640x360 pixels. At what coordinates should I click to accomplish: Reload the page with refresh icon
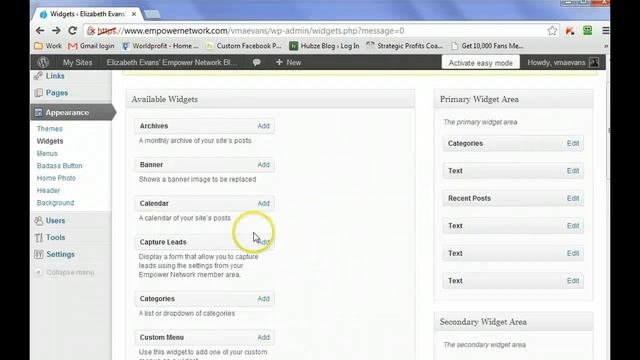coord(72,31)
